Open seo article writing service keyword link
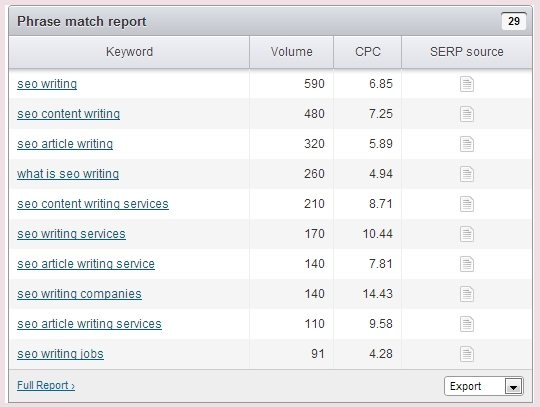This screenshot has height=407, width=540. pyautogui.click(x=86, y=264)
